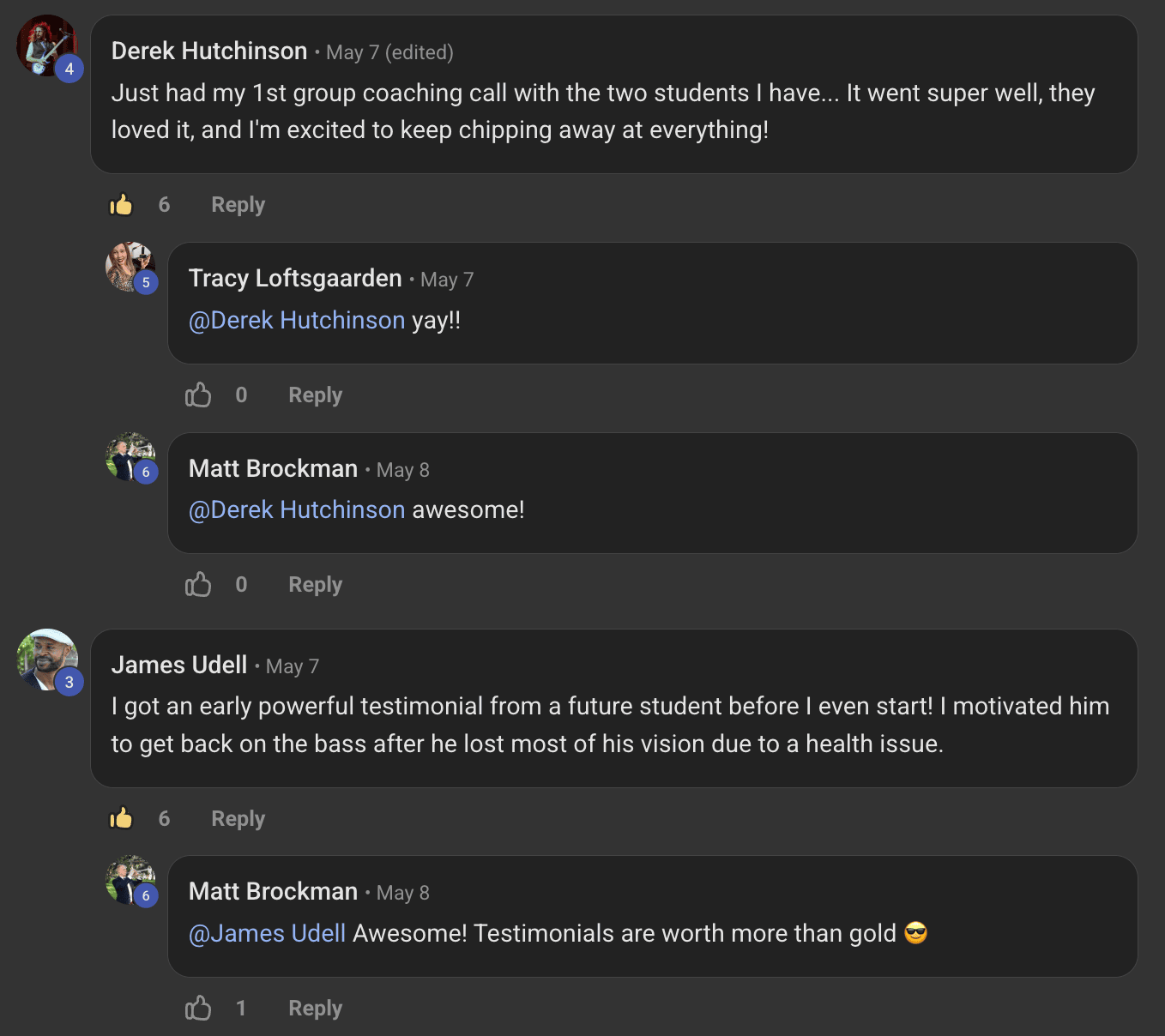1165x1036 pixels.
Task: Reply to Matt Brockman's testimonials comment
Action: point(315,1009)
